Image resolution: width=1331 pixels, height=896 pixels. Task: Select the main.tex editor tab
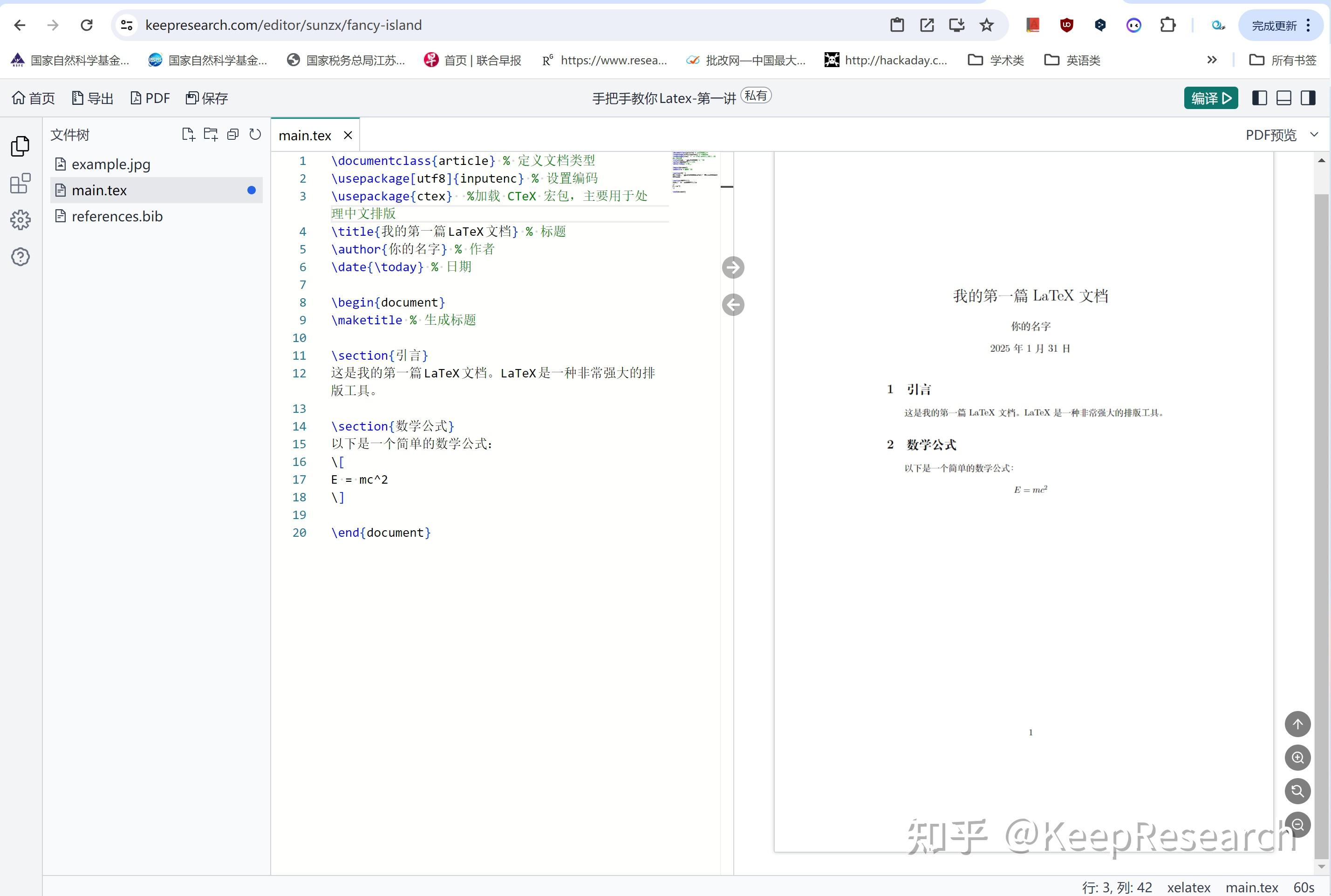point(305,136)
